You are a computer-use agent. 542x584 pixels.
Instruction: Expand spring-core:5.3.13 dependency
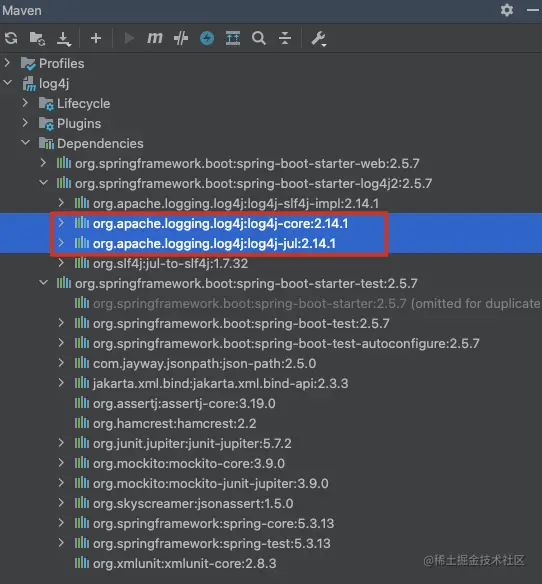[61, 523]
